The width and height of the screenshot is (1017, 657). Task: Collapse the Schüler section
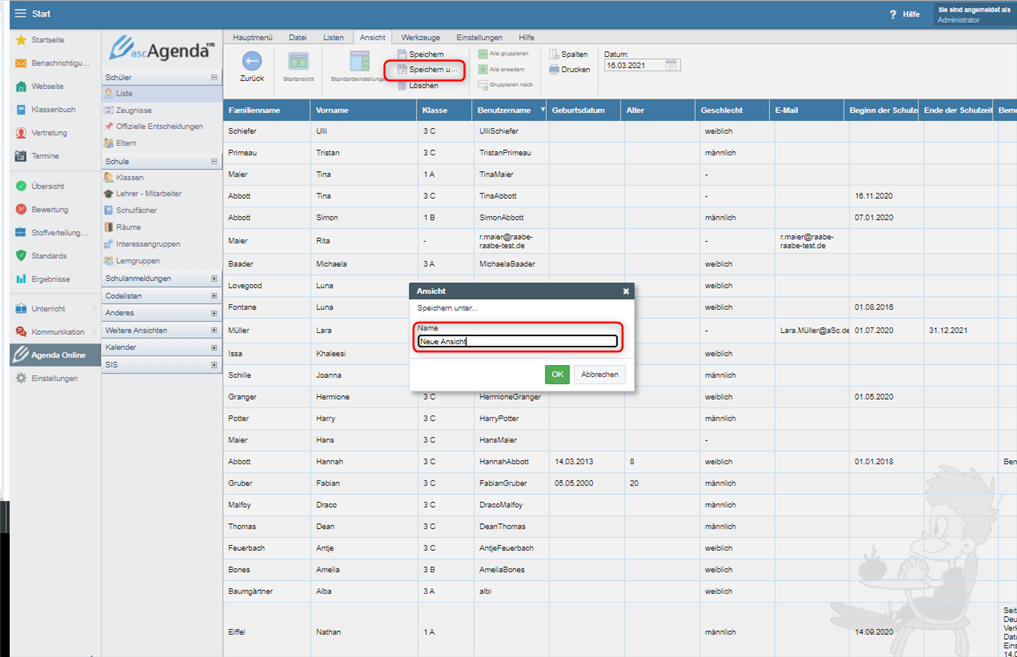click(x=214, y=77)
